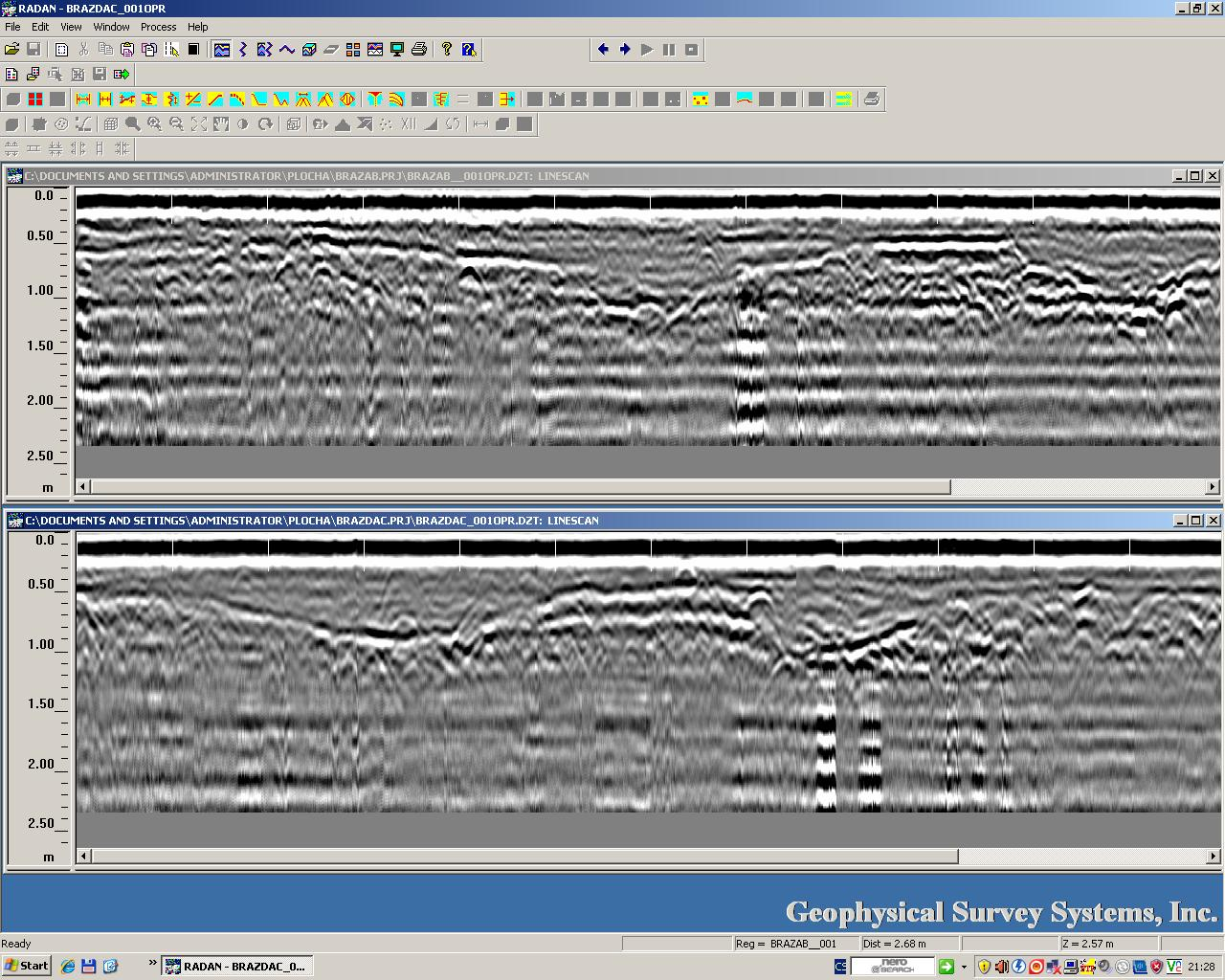Viewport: 1225px width, 980px height.
Task: Click the XII numeral icon
Action: (409, 123)
